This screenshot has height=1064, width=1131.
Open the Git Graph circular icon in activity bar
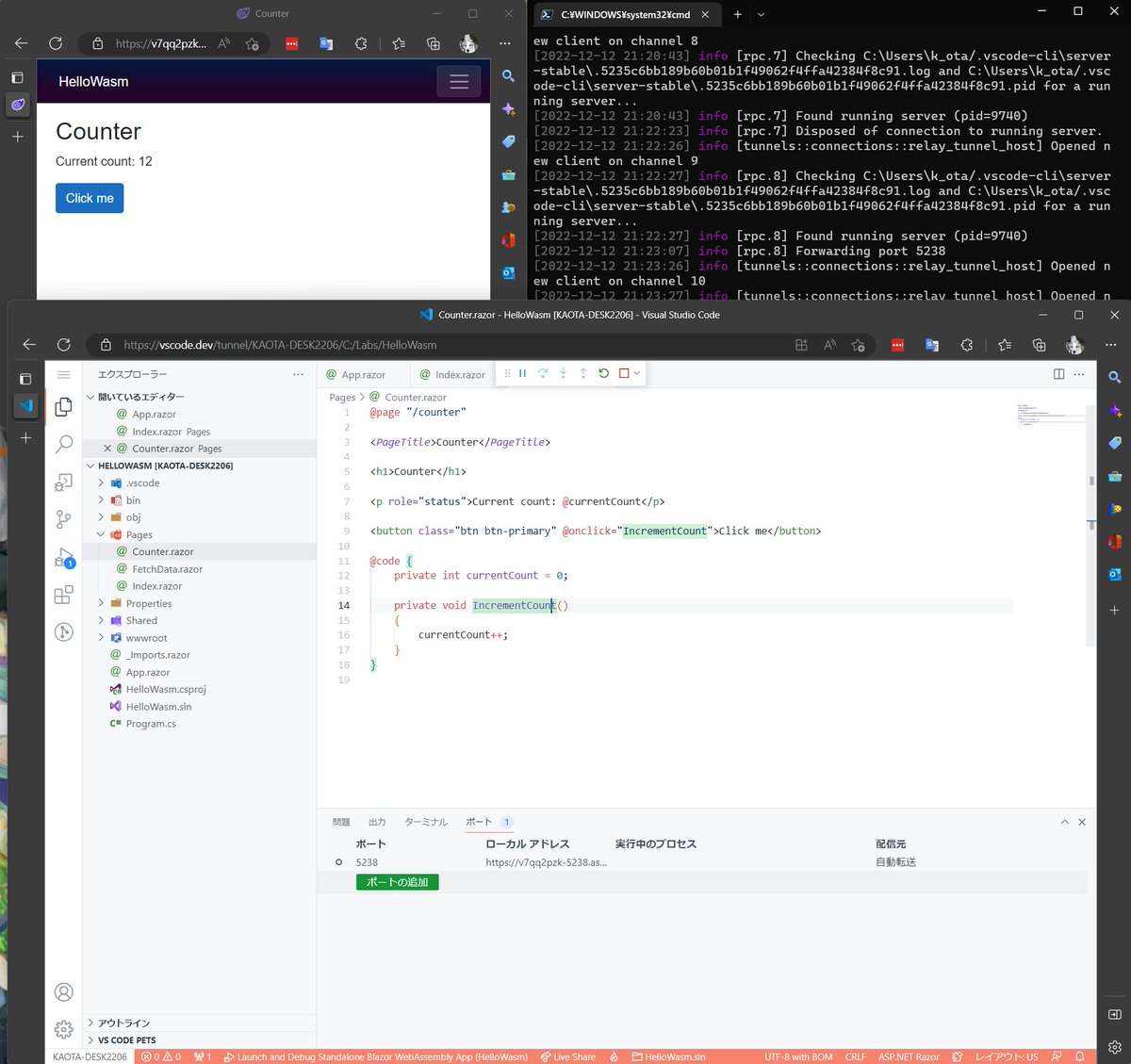pos(64,631)
